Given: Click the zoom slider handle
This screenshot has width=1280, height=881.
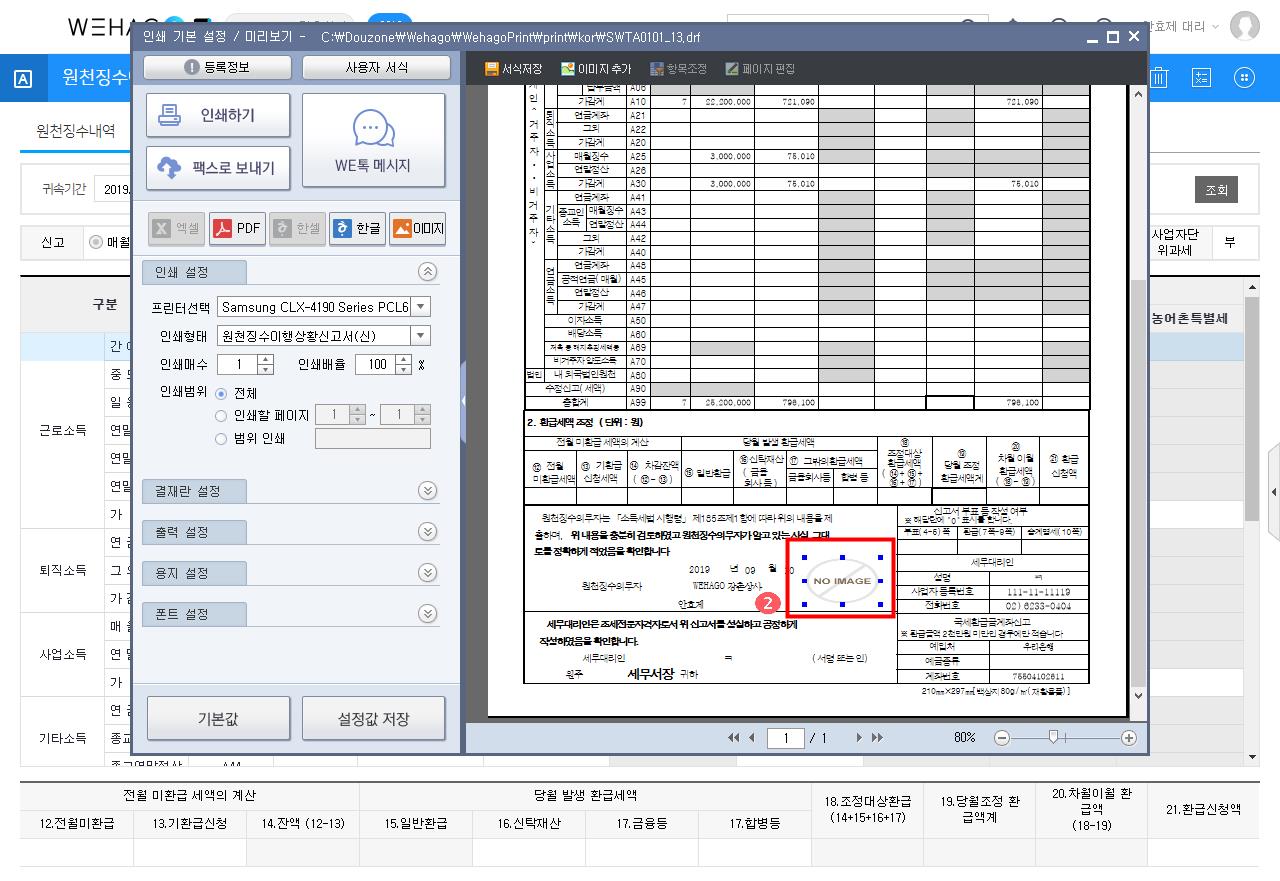Looking at the screenshot, I should coord(1052,737).
